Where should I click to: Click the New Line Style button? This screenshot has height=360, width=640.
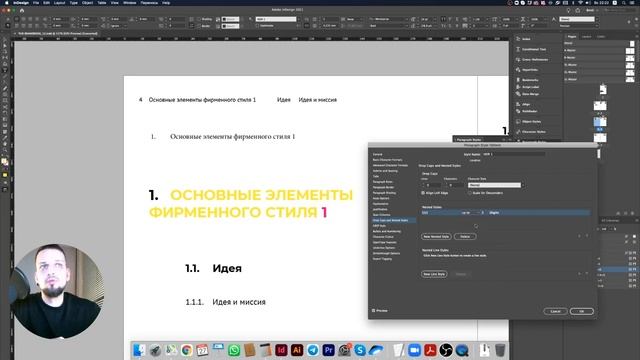434,274
